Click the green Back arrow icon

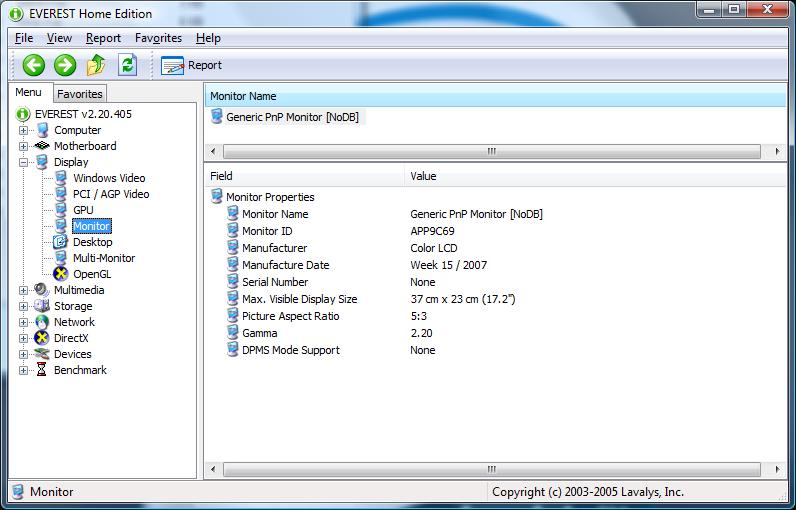tap(34, 65)
